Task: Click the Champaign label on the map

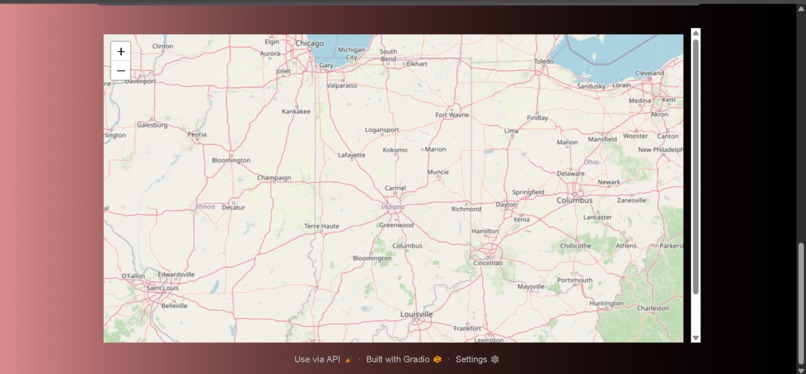Action: (x=274, y=178)
